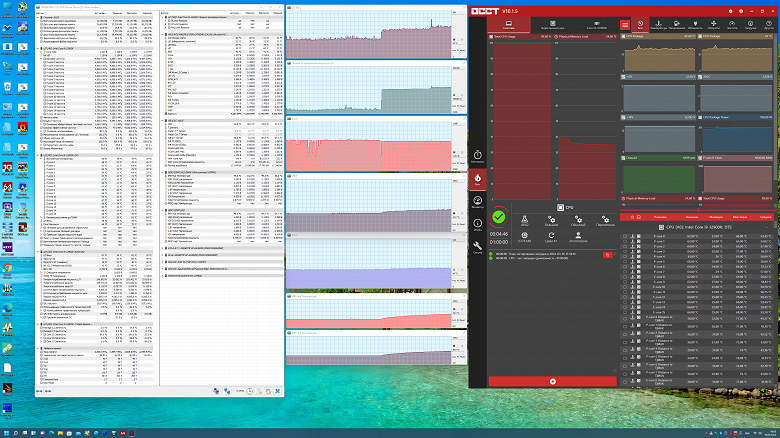Image resolution: width=780 pixels, height=438 pixels.
Task: Sort by the last Average column header
Action: click(765, 217)
